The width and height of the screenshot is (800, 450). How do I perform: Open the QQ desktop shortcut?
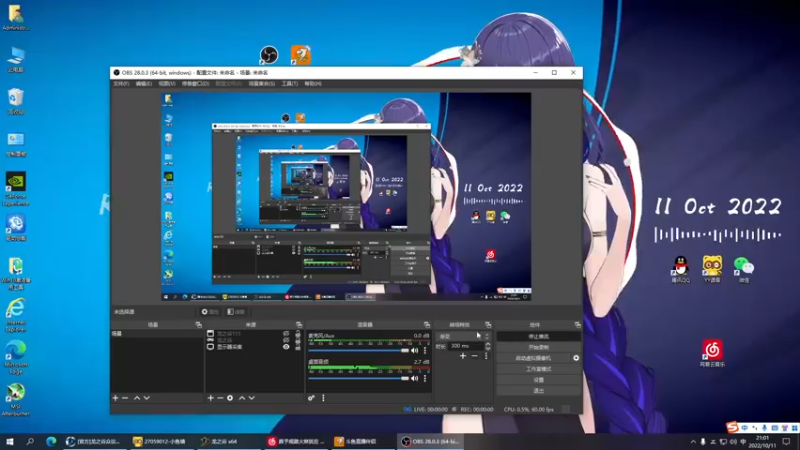680,269
